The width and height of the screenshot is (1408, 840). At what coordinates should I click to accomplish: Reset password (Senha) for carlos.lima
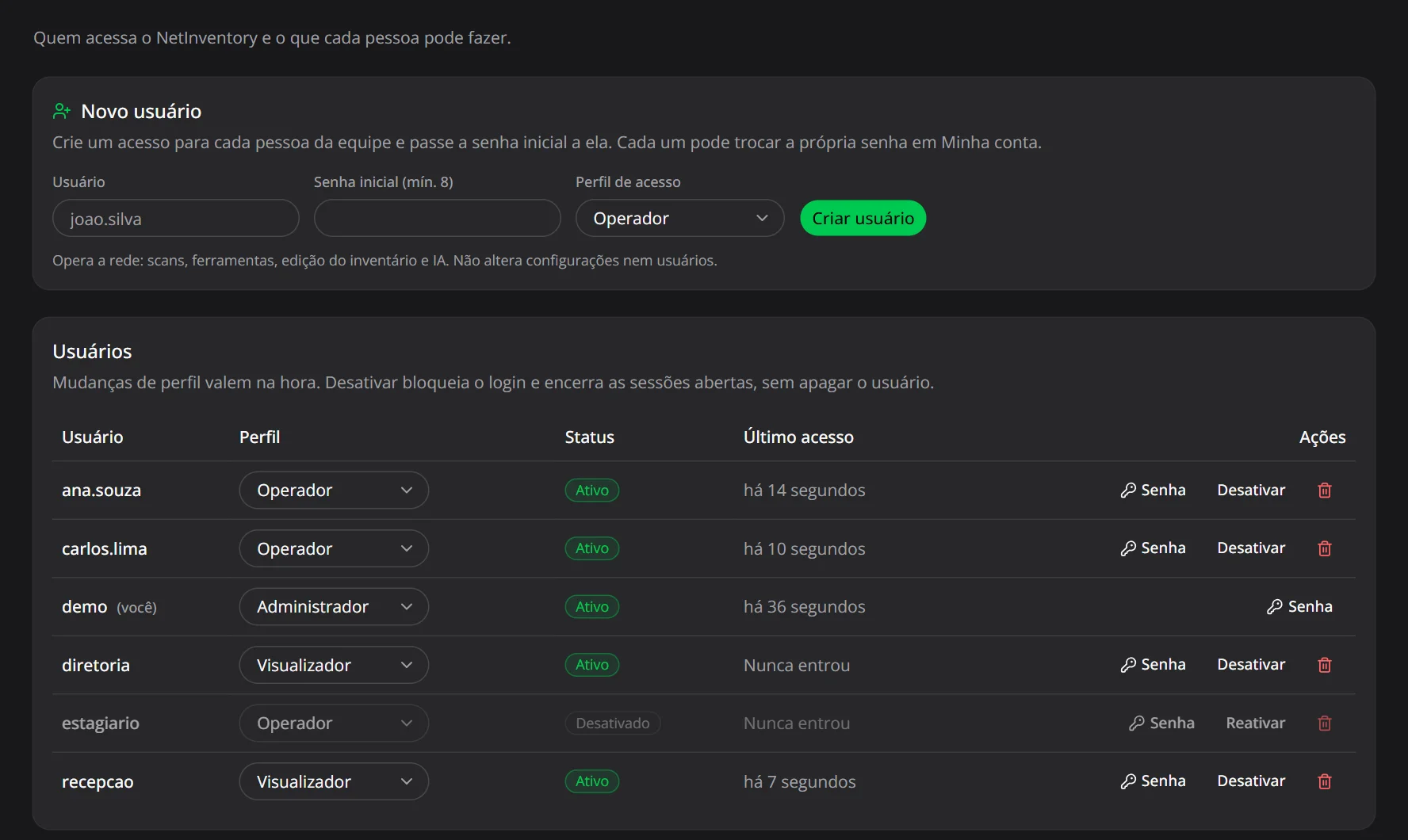coord(1153,548)
